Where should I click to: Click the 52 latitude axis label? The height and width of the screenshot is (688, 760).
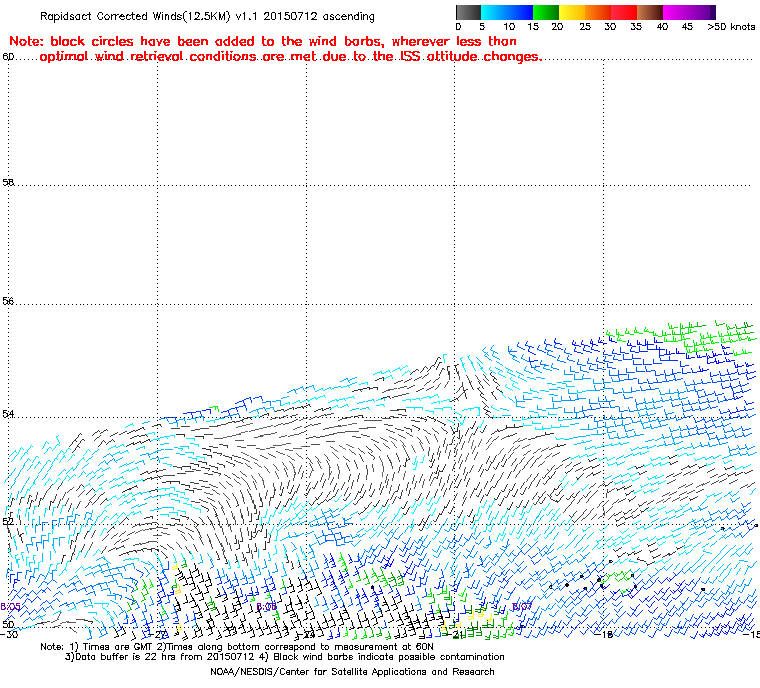pyautogui.click(x=8, y=521)
